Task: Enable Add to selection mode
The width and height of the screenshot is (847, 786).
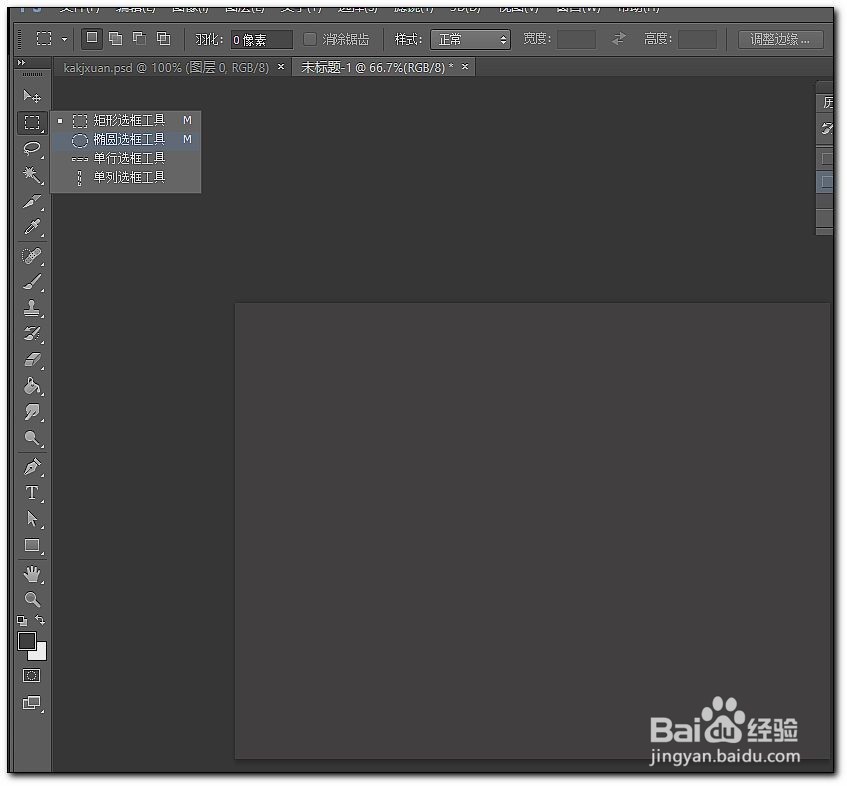Action: (116, 38)
